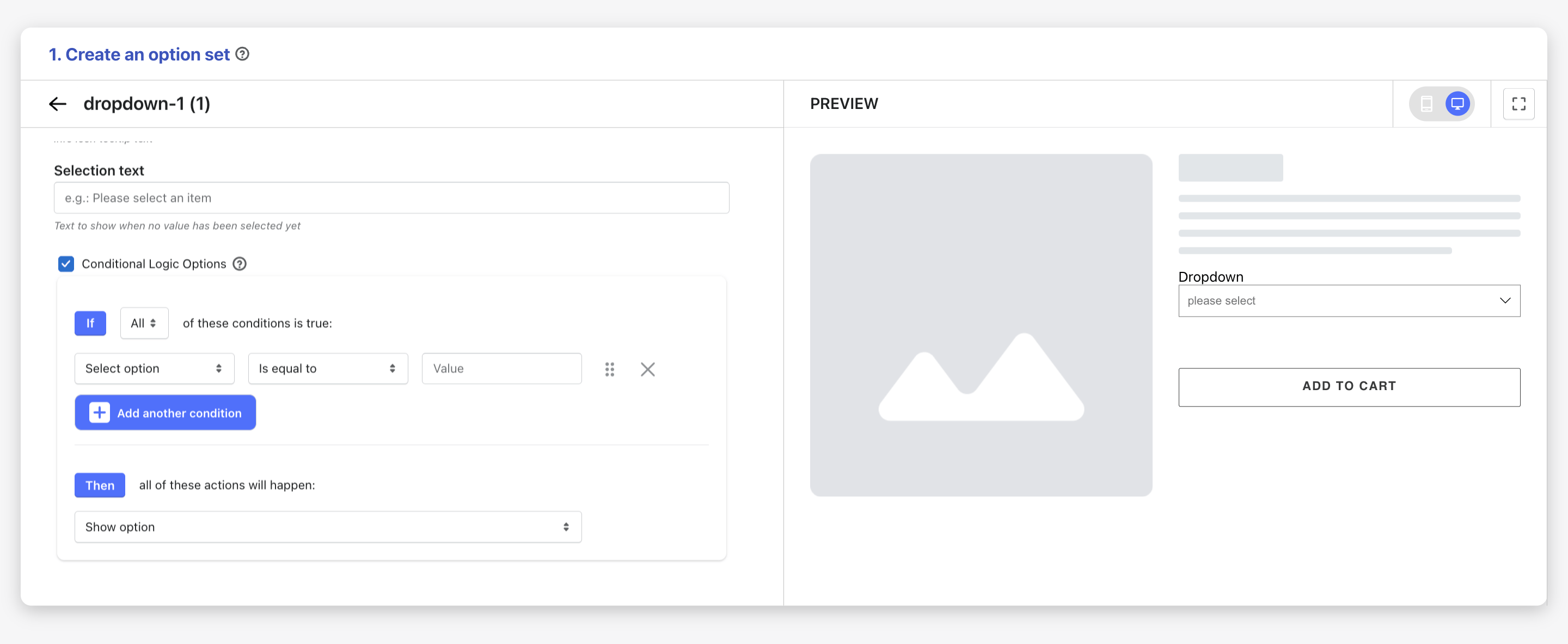Click the help question mark icon
This screenshot has width=1568, height=644.
[242, 54]
